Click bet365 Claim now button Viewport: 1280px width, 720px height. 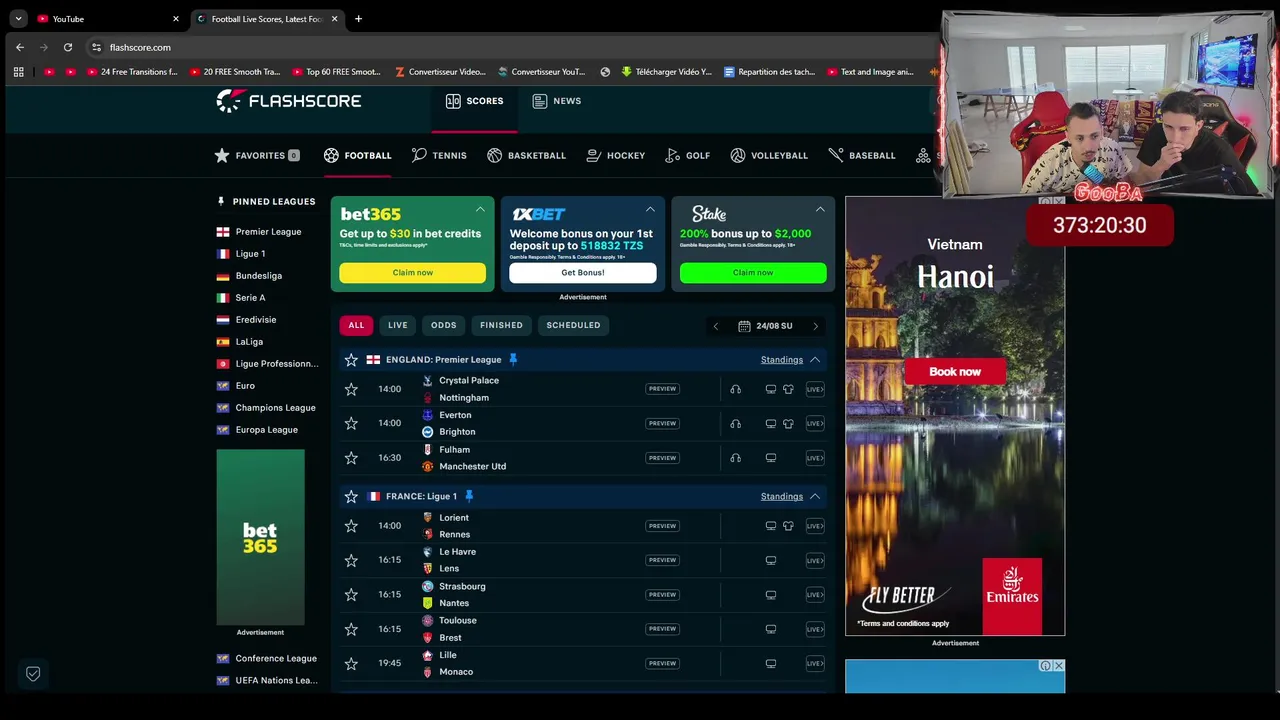coord(412,273)
